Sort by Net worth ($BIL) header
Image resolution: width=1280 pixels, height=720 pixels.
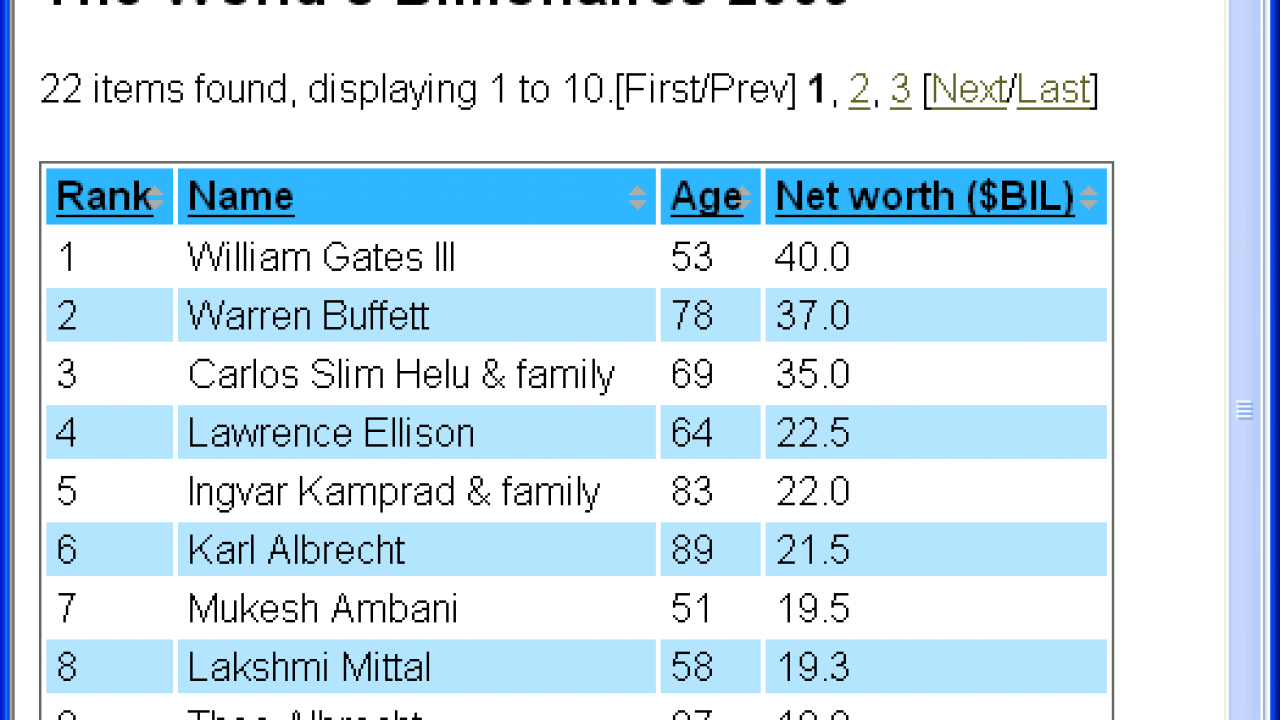(x=925, y=196)
